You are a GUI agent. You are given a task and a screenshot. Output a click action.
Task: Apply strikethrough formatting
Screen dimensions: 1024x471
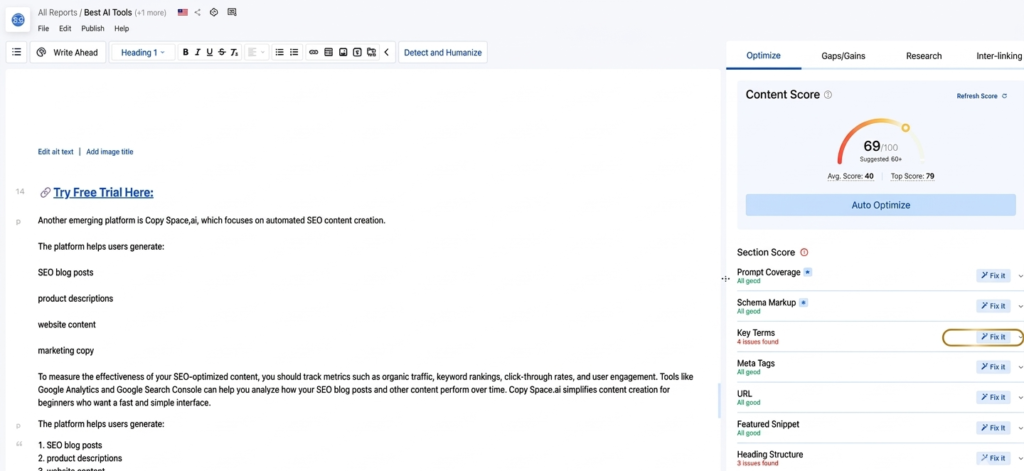(x=221, y=52)
